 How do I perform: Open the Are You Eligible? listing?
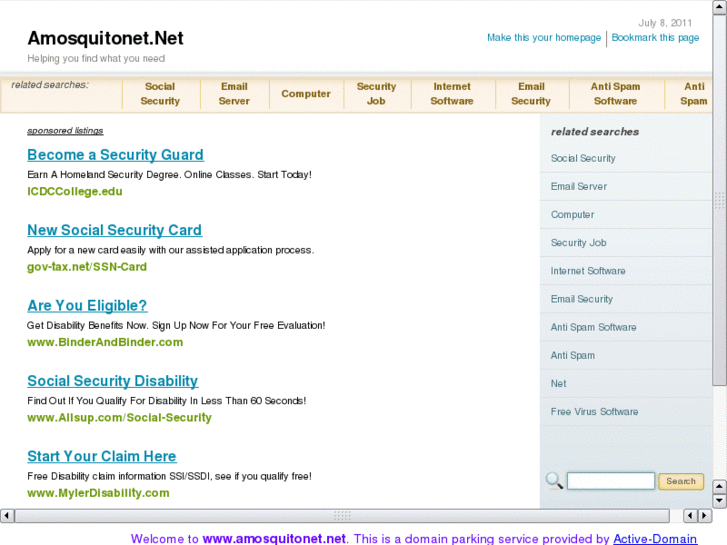coord(87,306)
